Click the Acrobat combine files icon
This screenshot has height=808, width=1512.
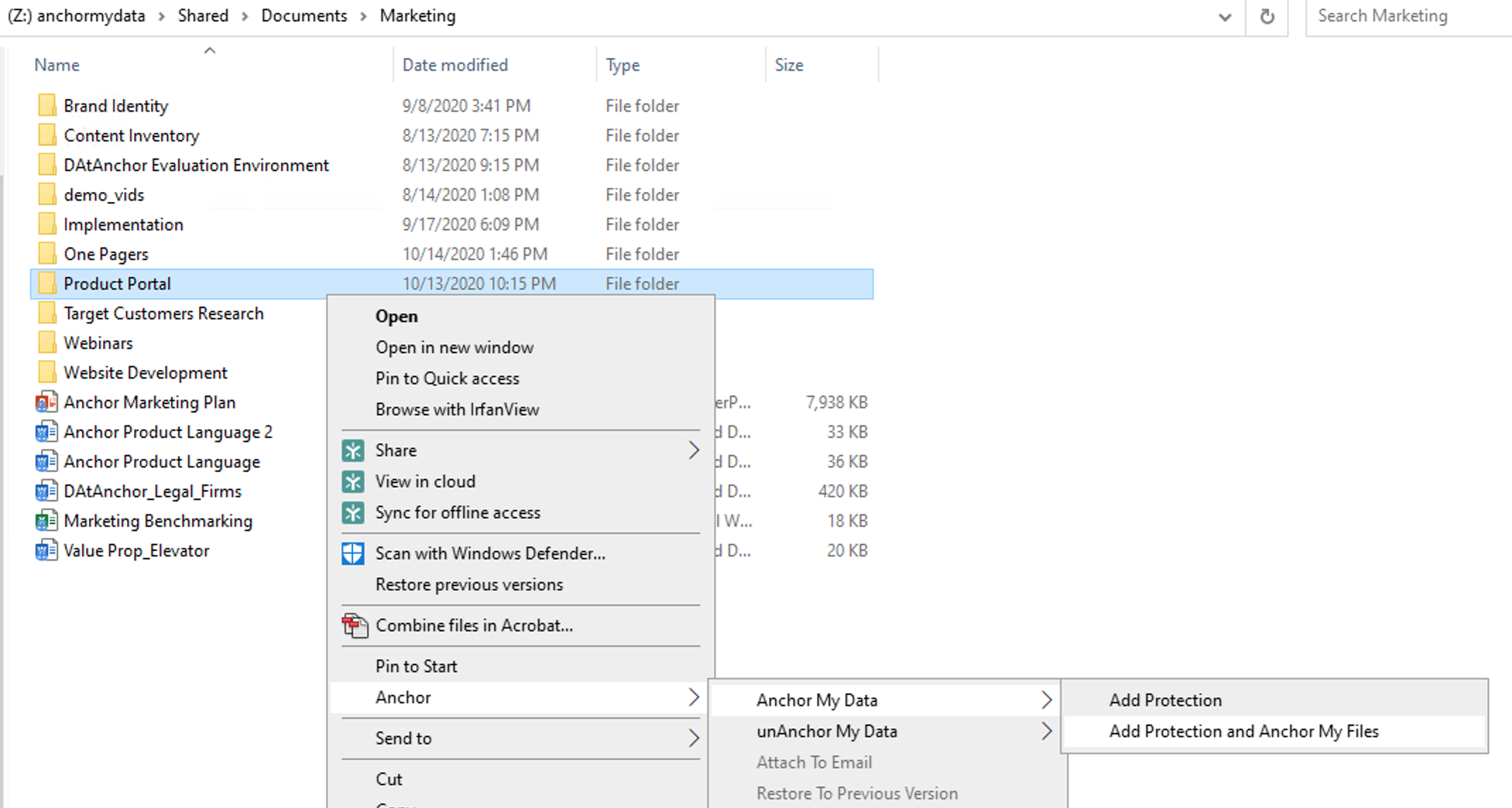pyautogui.click(x=354, y=626)
